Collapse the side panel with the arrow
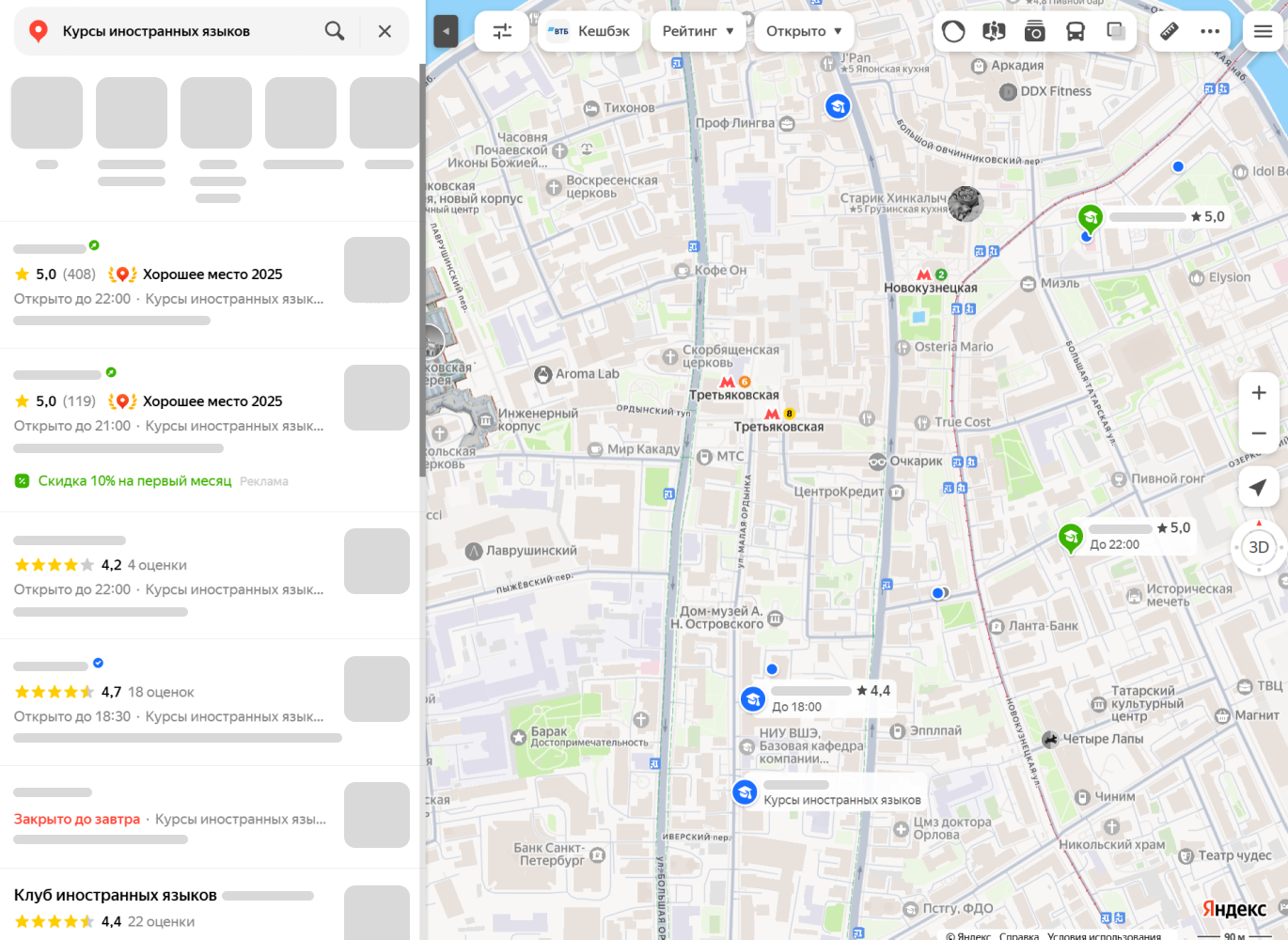The width and height of the screenshot is (1288, 940). tap(446, 31)
